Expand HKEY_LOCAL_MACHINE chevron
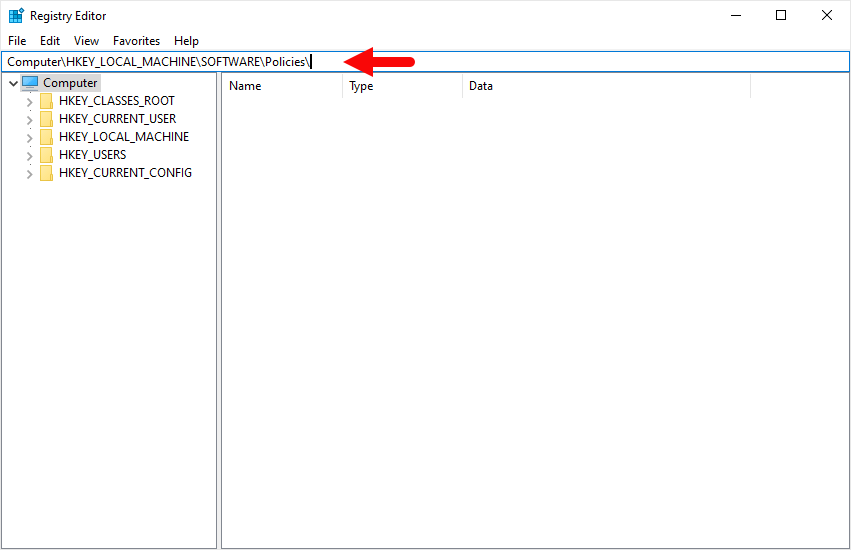The width and height of the screenshot is (851, 550). (29, 137)
